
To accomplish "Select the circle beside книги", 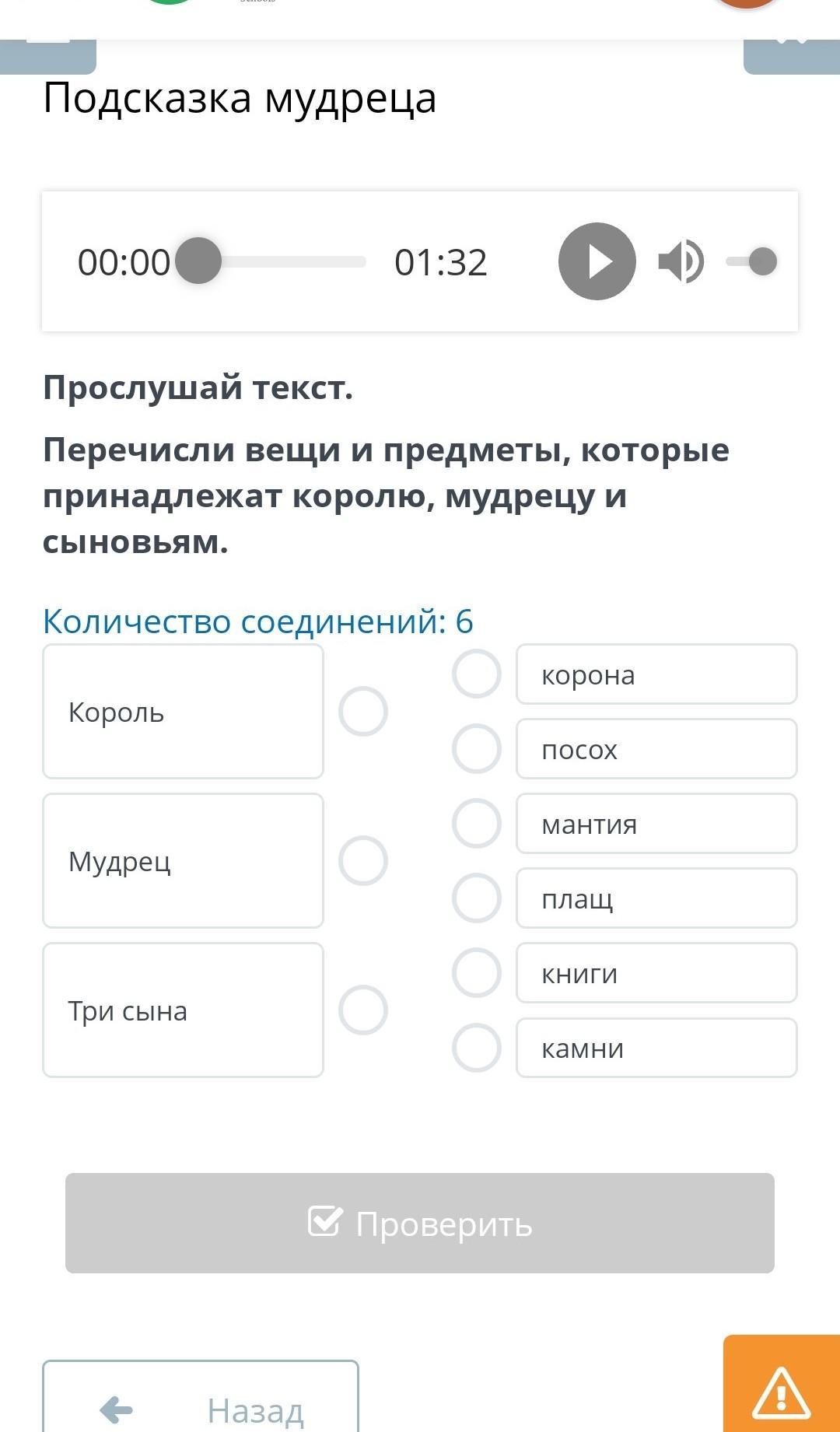I will click(477, 972).
